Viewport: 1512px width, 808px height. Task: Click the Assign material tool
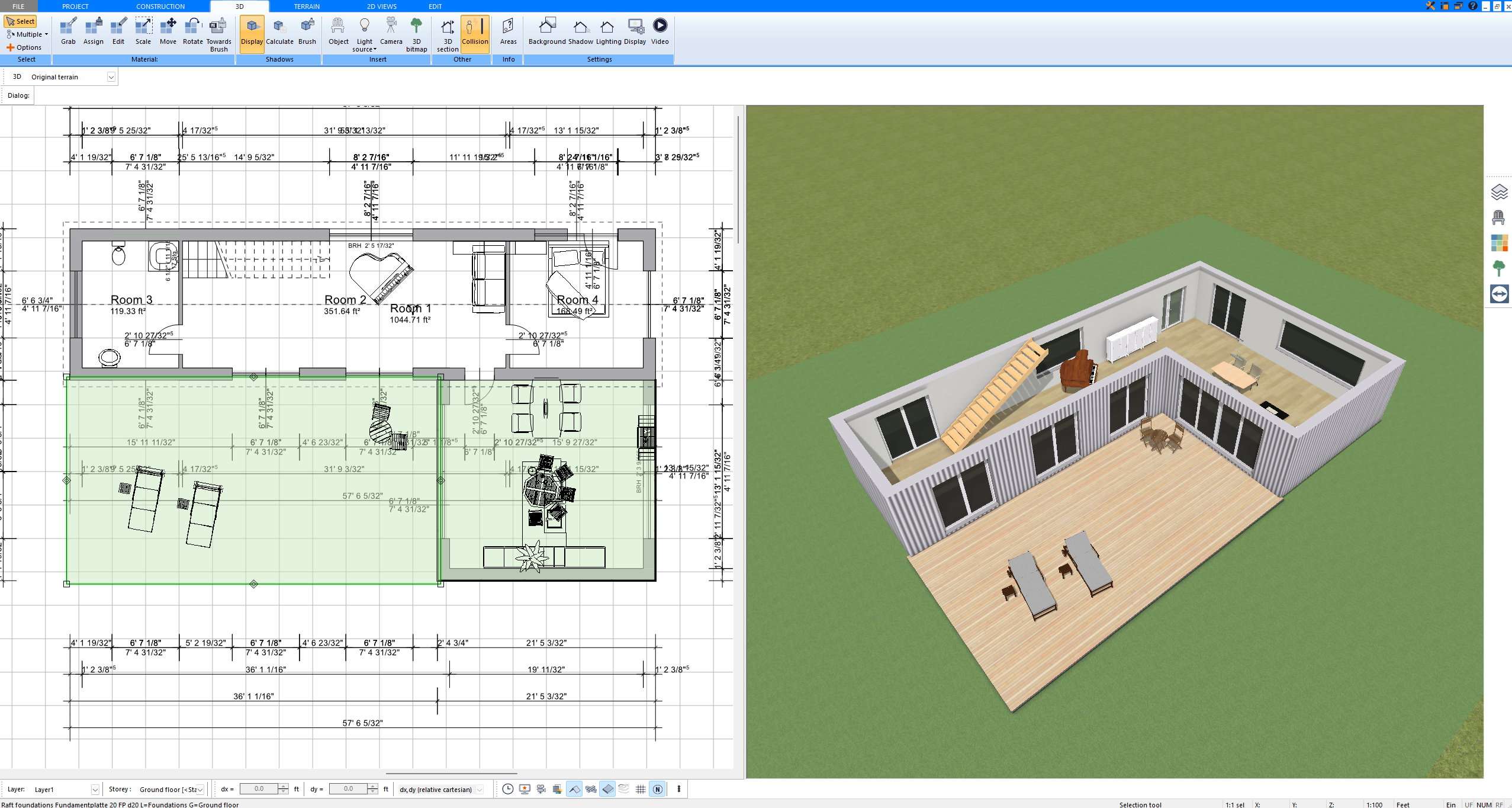pyautogui.click(x=93, y=31)
